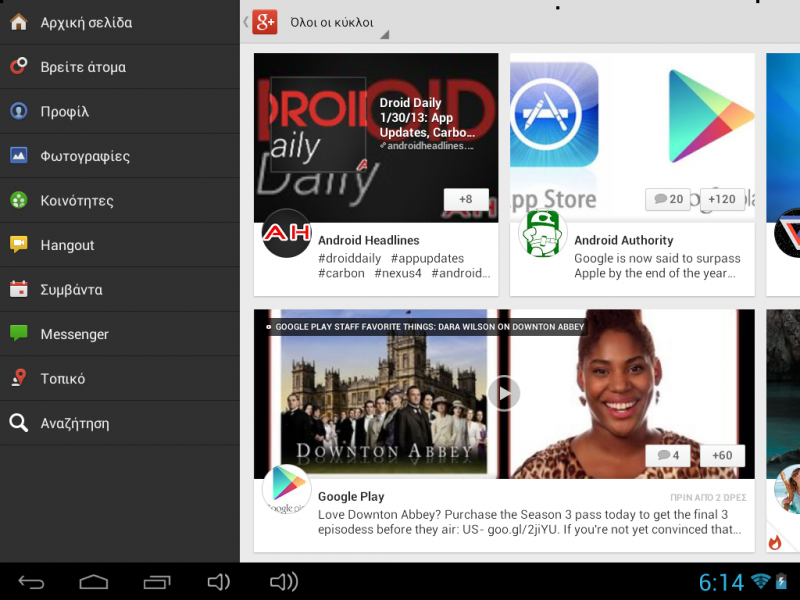Start Hangout via its yellow camera icon

[19, 244]
